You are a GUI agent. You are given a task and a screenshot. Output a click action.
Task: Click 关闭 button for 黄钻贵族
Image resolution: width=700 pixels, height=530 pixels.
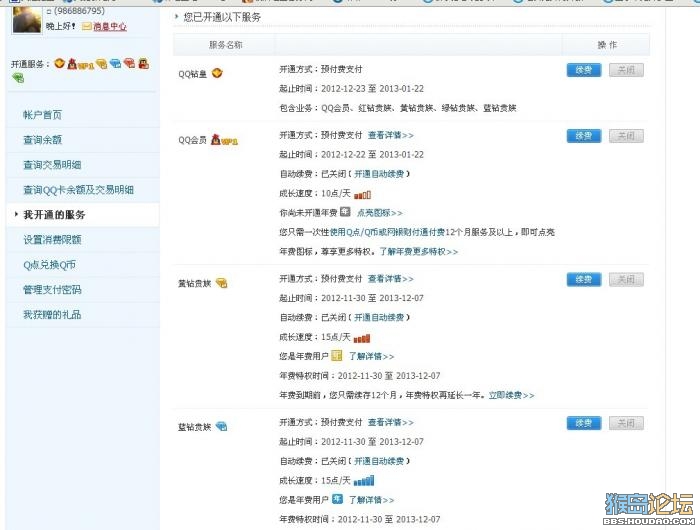(x=626, y=280)
